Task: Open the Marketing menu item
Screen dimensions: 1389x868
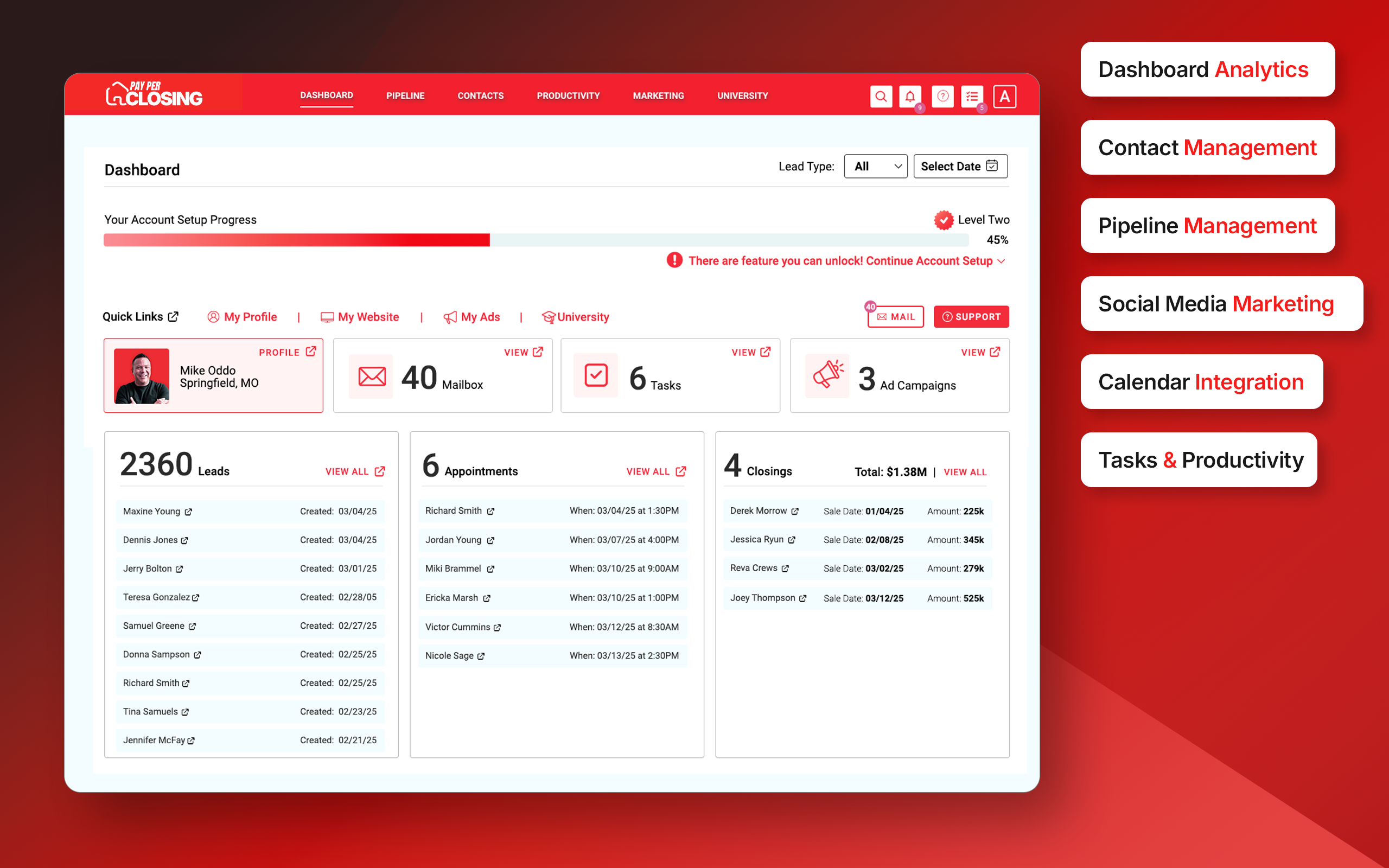Action: [658, 96]
